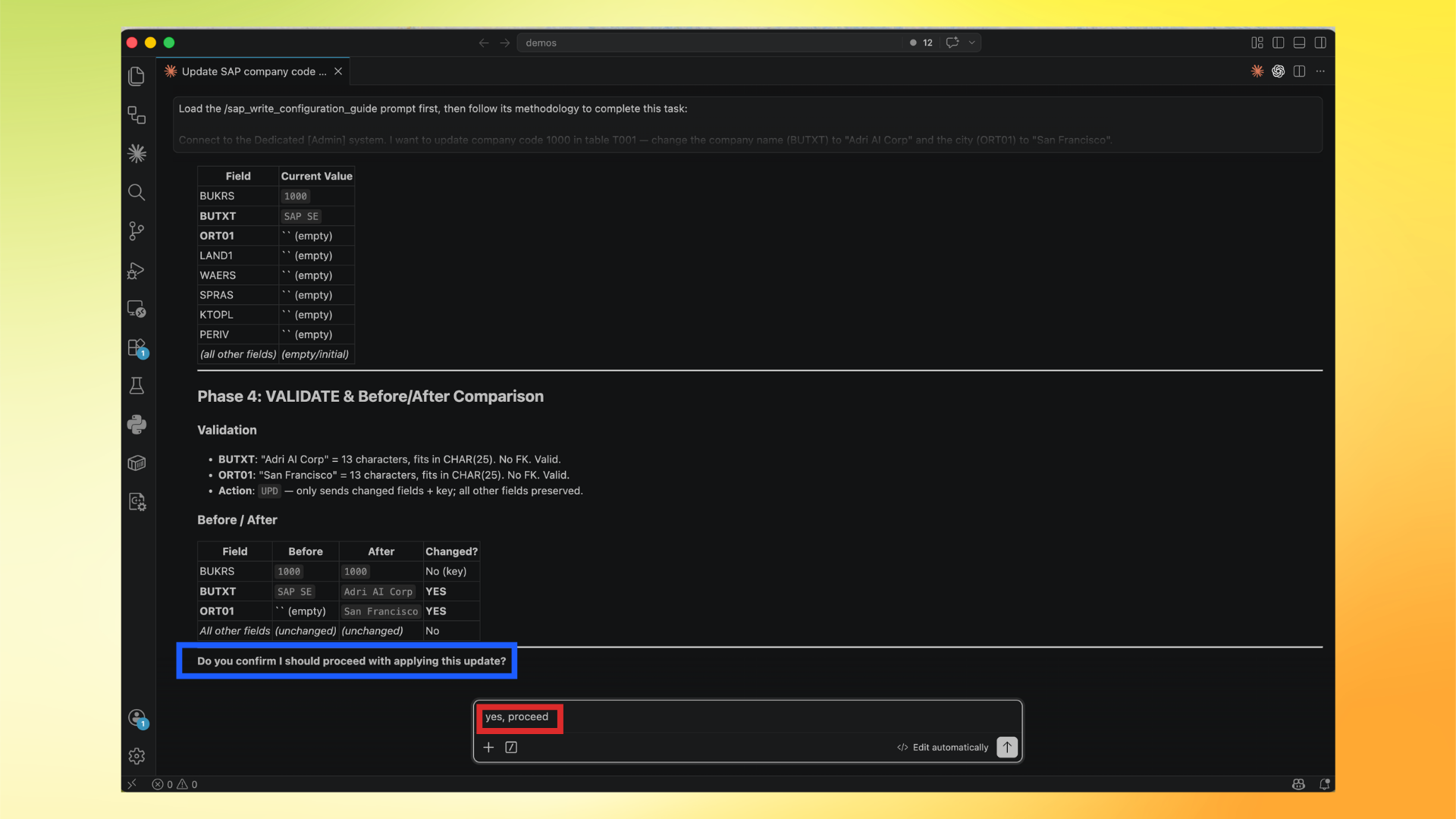Click the KTOPL field row
The width and height of the screenshot is (1456, 819).
pyautogui.click(x=276, y=315)
